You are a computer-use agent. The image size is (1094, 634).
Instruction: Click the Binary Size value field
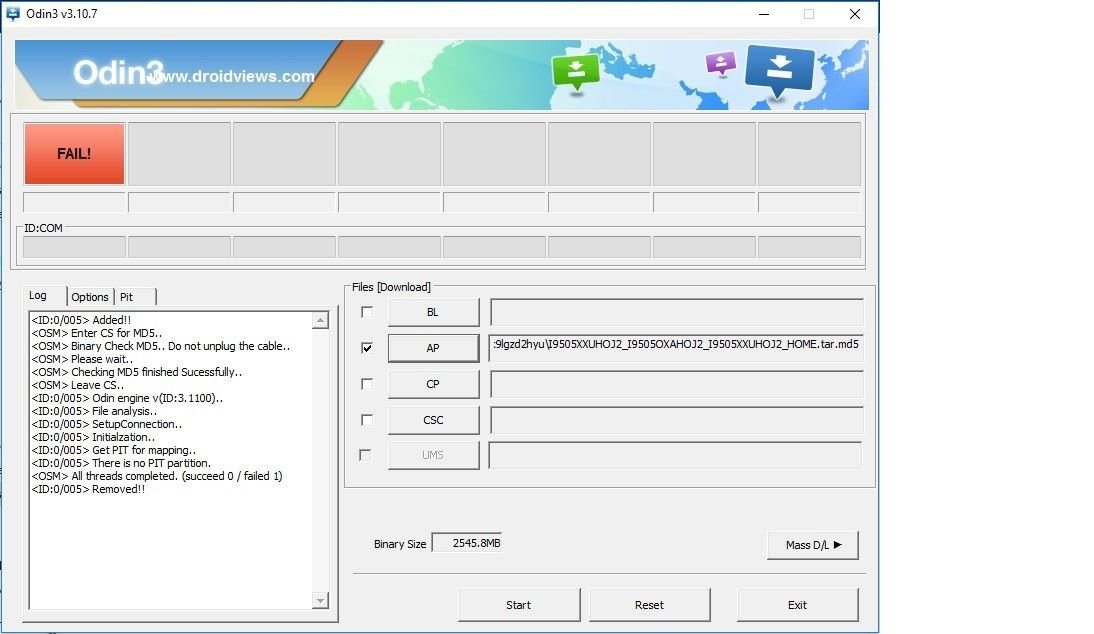coord(467,543)
